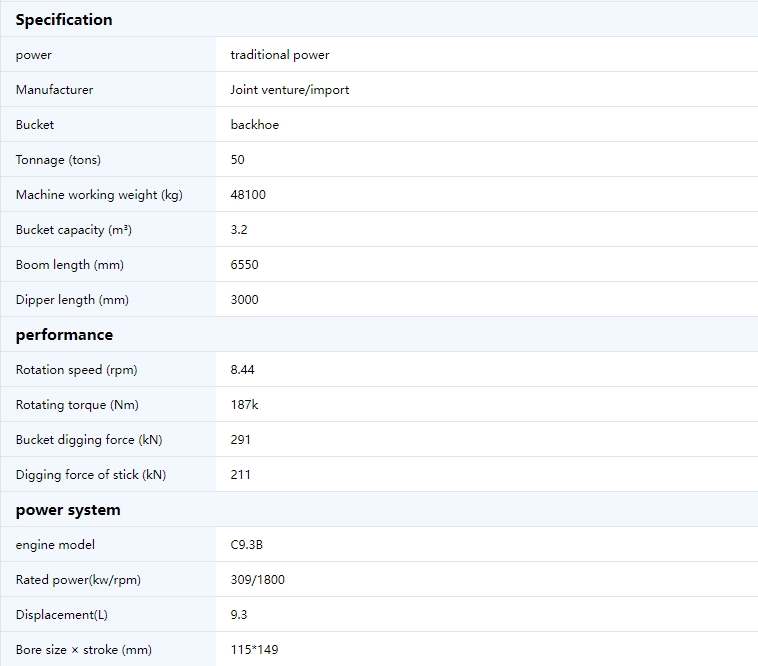This screenshot has height=666, width=758.
Task: Click the 115*149 bore and stroke value
Action: tap(254, 650)
